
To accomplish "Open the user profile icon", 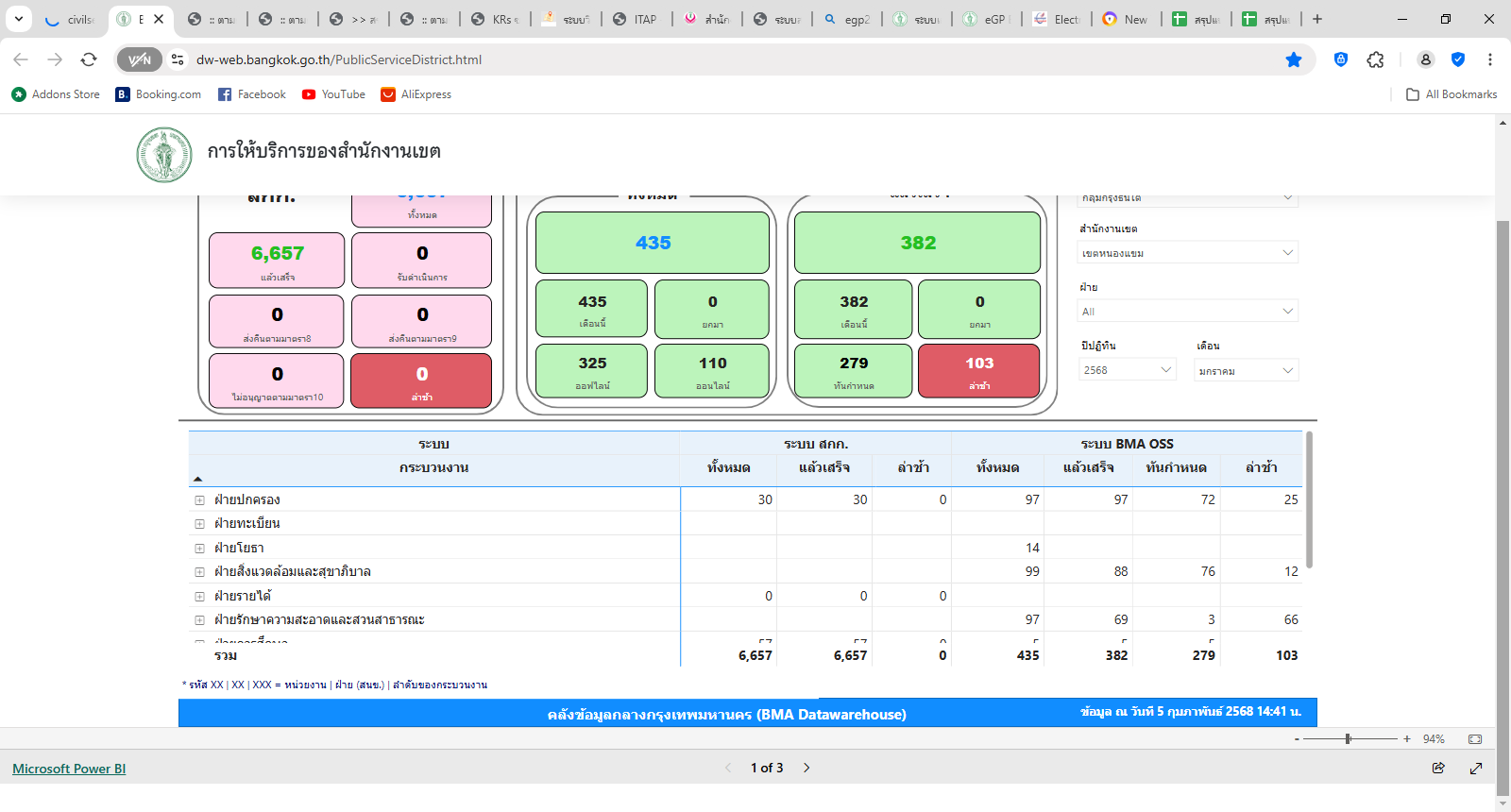I will (1426, 59).
